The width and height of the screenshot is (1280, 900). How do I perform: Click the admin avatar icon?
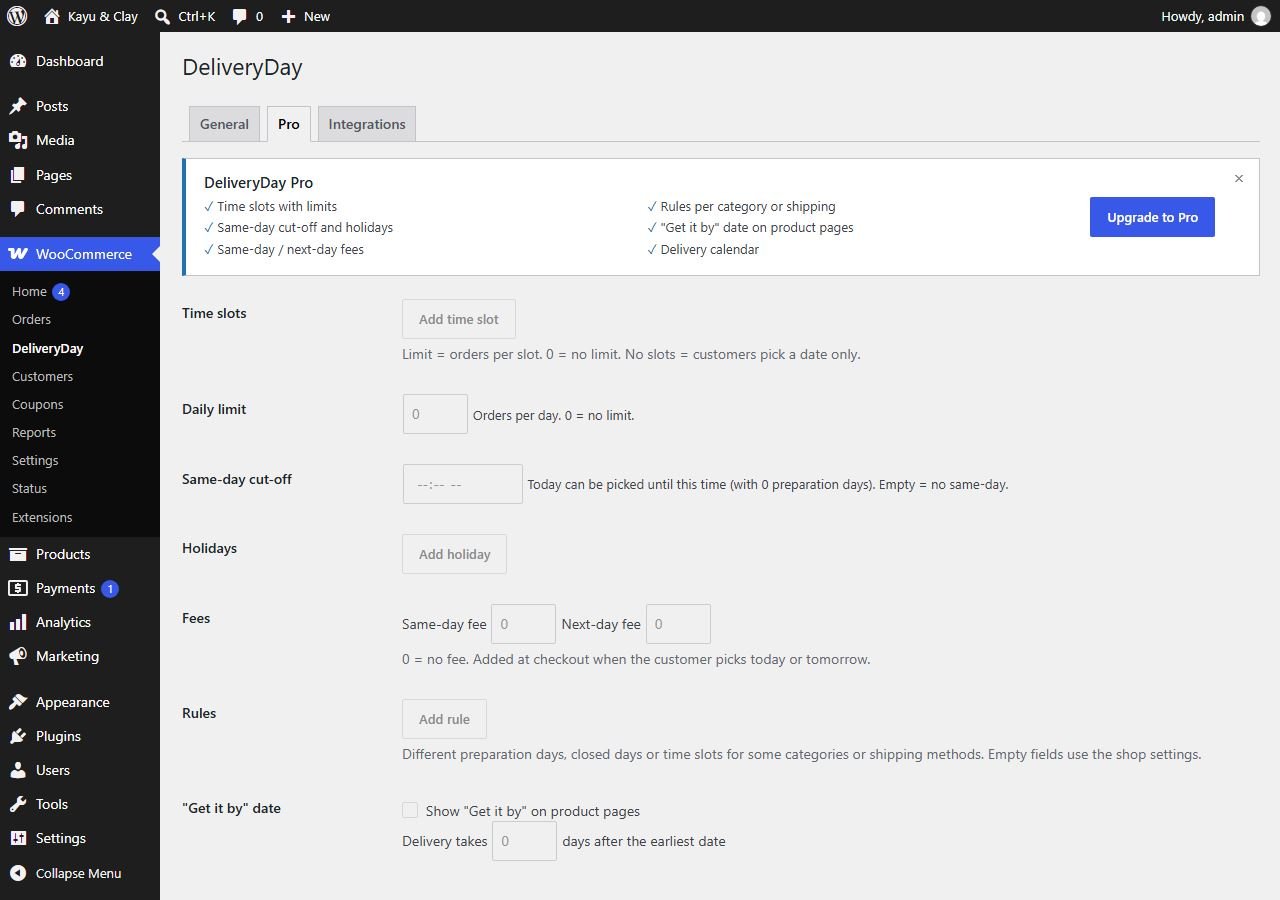(1261, 16)
